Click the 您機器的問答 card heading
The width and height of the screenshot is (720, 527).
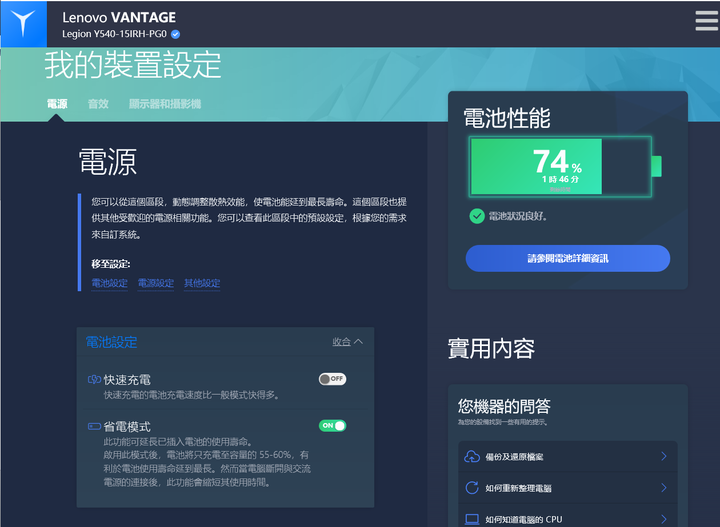pyautogui.click(x=504, y=406)
